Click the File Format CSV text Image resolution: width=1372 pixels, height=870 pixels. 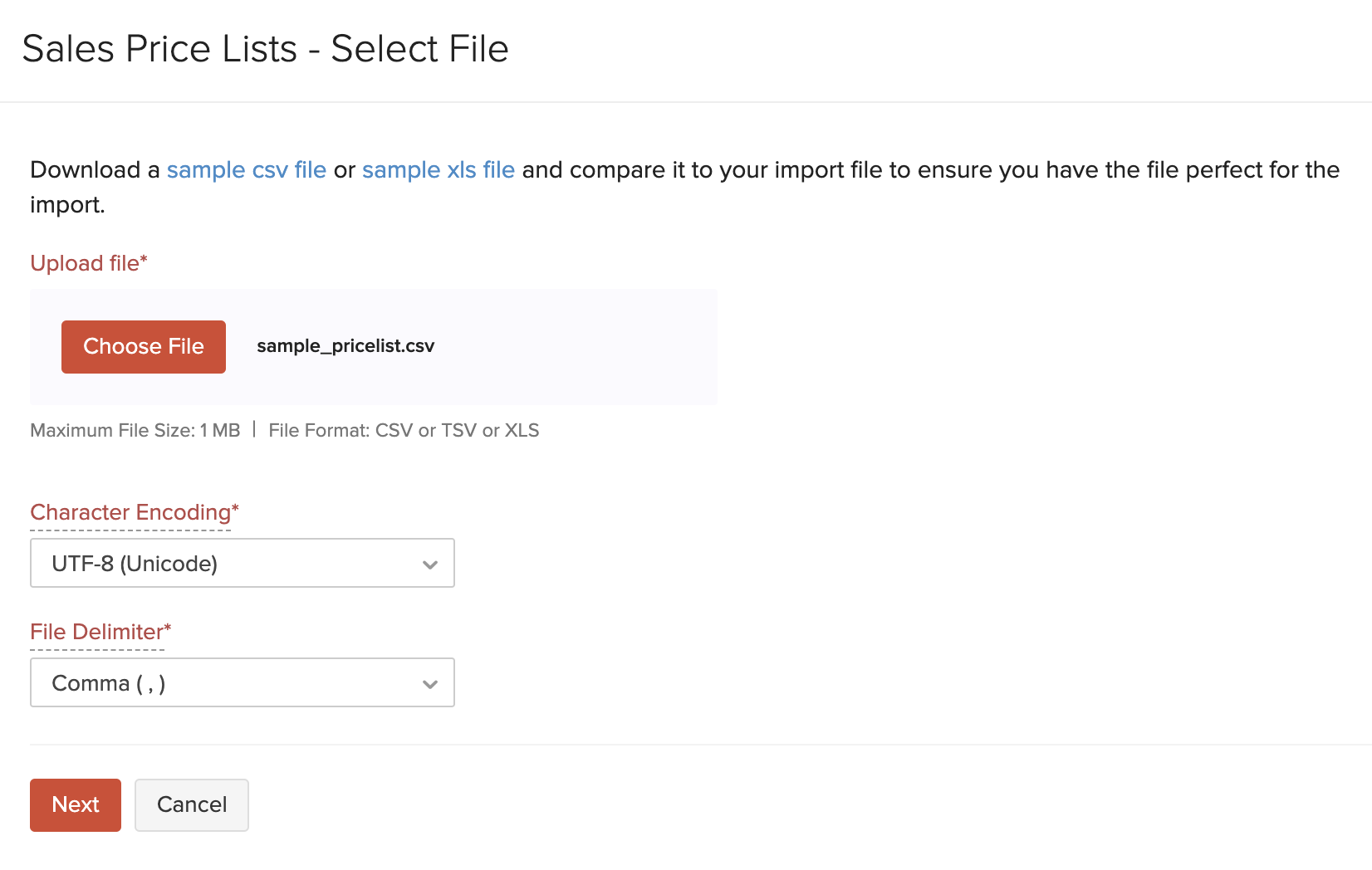pos(404,430)
